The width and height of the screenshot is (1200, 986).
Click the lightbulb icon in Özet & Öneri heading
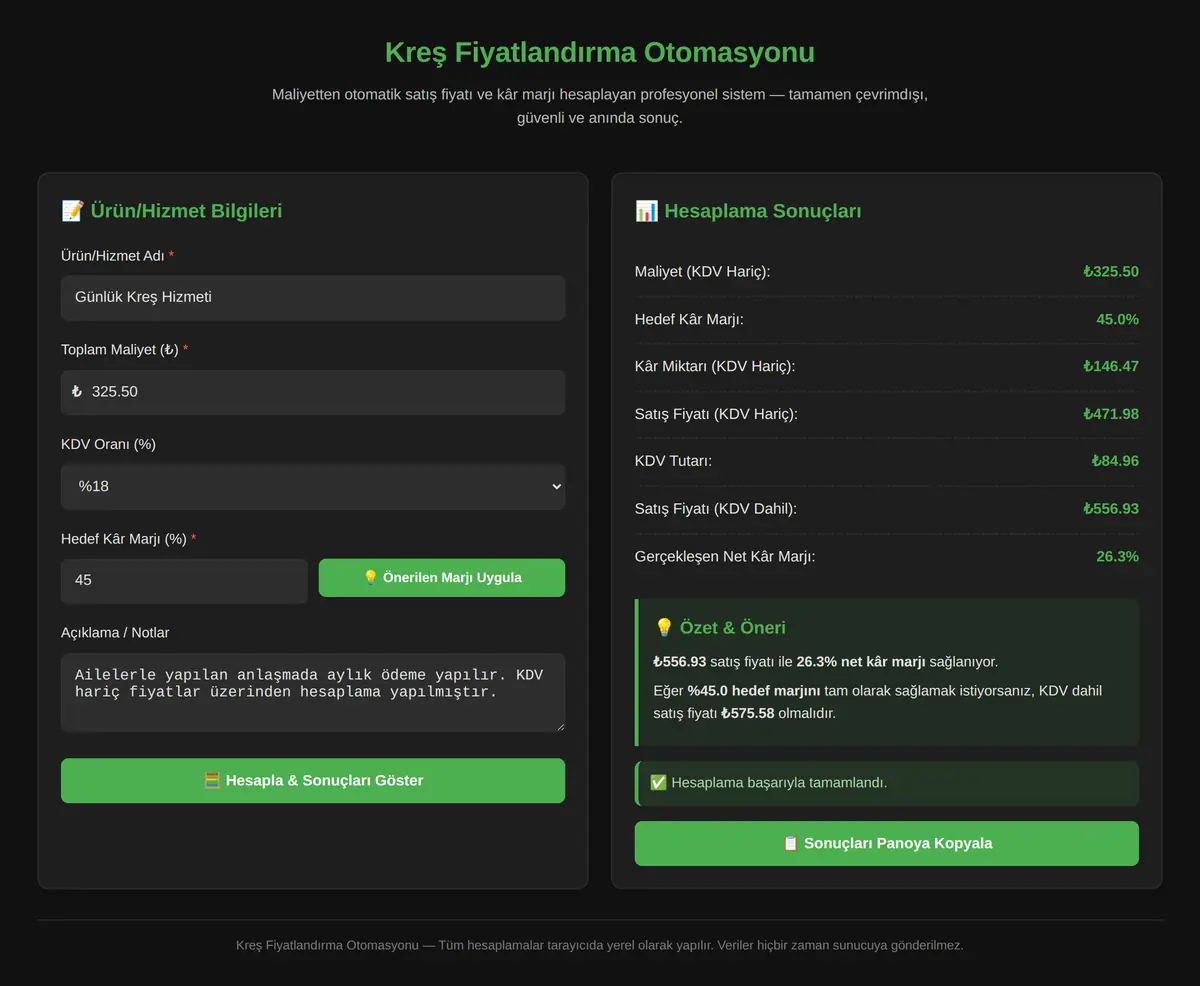click(664, 628)
